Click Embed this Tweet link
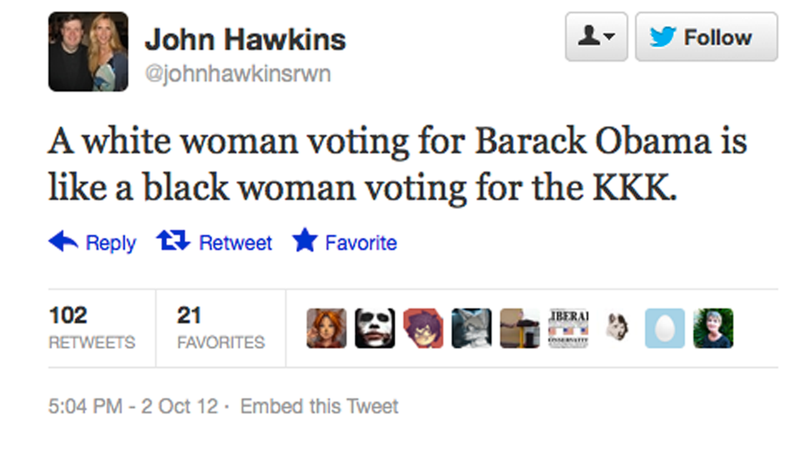This screenshot has width=800, height=450. [x=319, y=407]
